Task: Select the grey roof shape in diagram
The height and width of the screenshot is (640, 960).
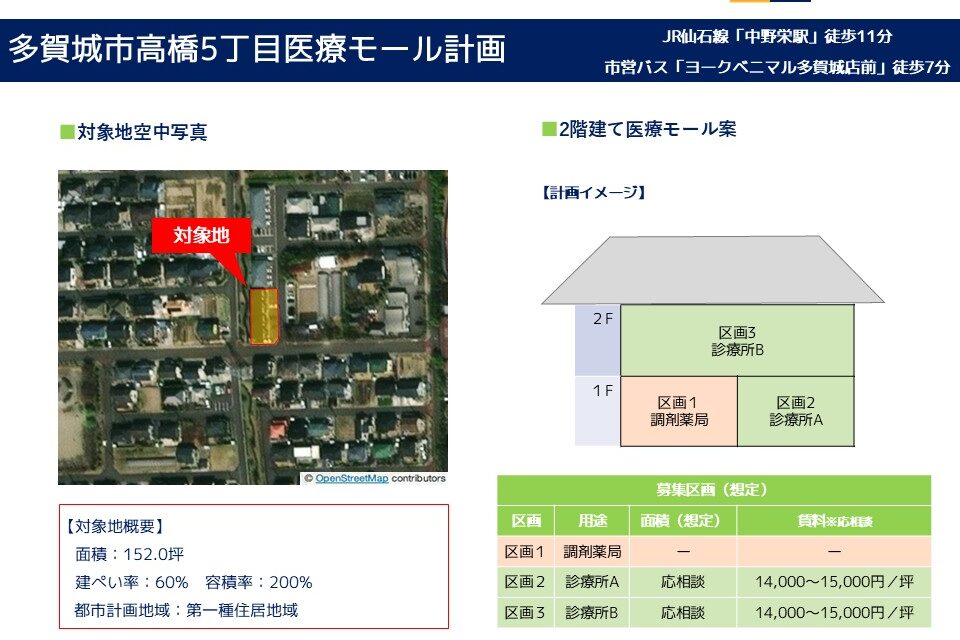Action: [x=698, y=269]
